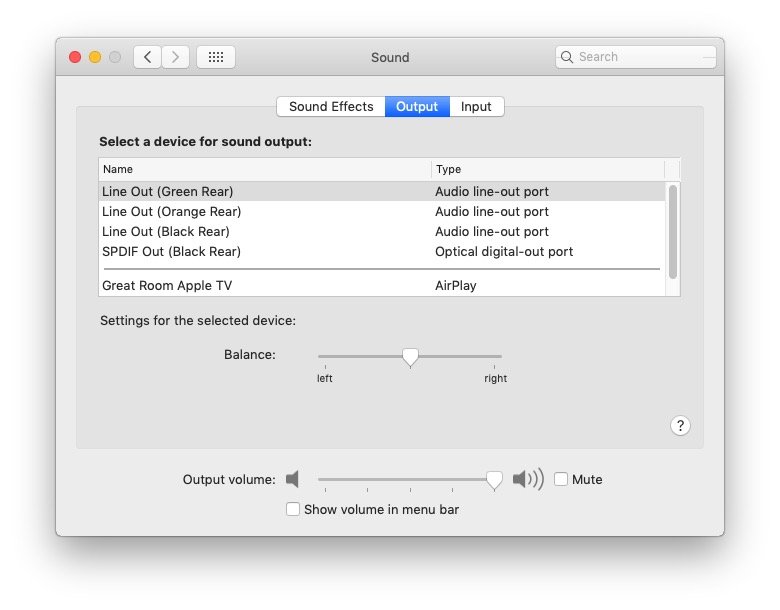
Task: Click the Balance slider handle
Action: coord(410,357)
